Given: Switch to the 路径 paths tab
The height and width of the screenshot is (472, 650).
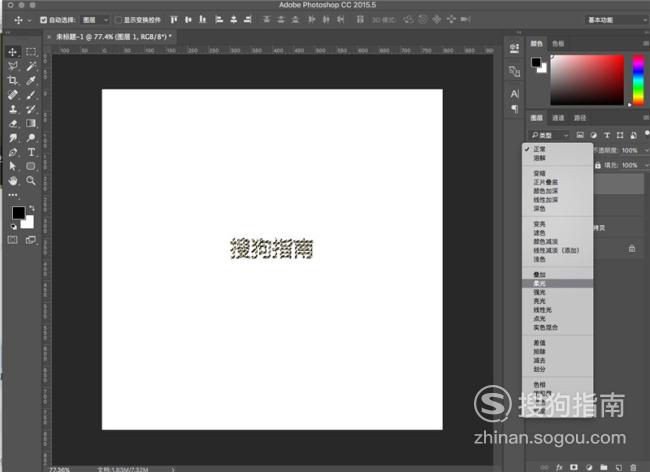Looking at the screenshot, I should pos(580,118).
